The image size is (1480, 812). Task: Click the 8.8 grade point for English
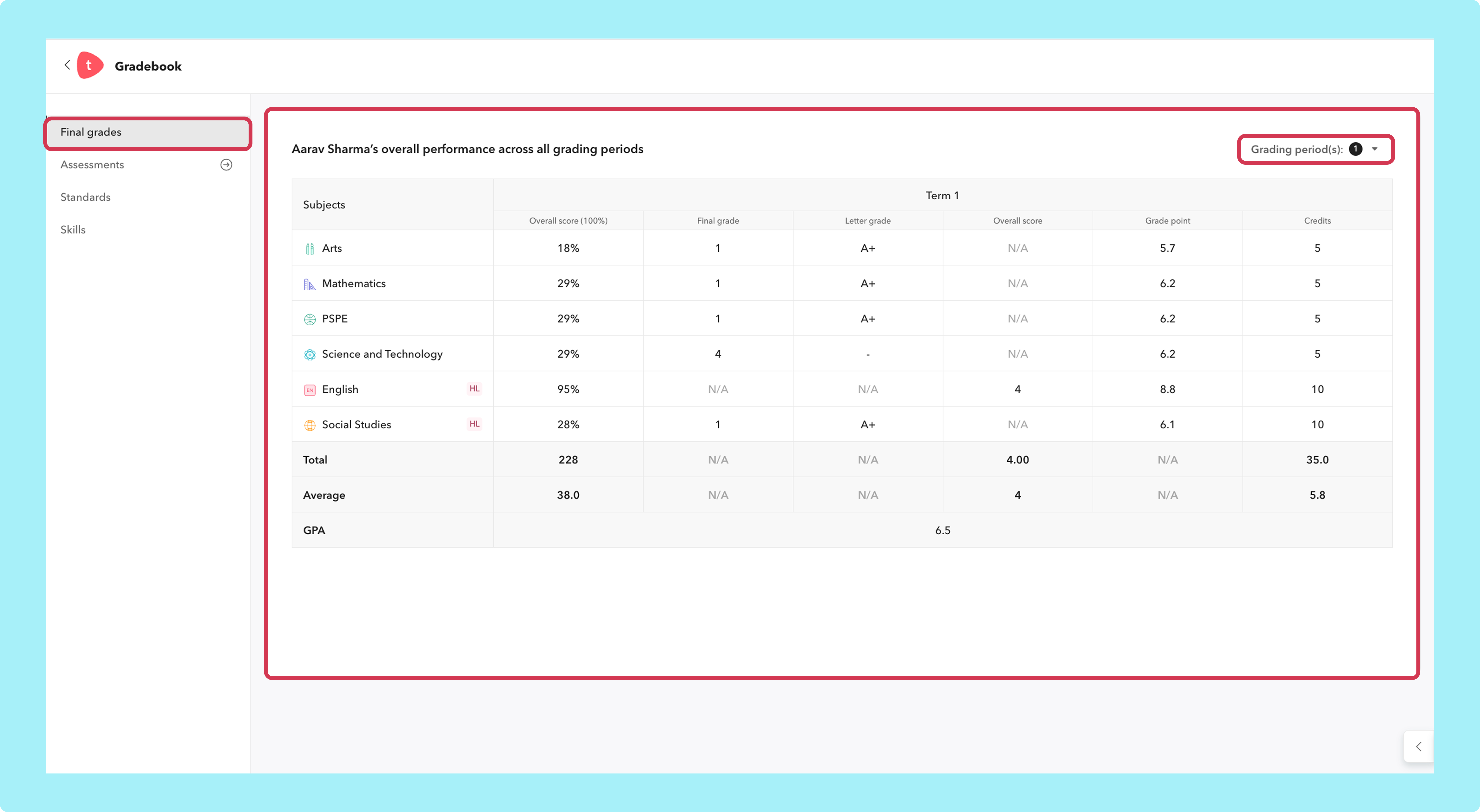pos(1168,389)
